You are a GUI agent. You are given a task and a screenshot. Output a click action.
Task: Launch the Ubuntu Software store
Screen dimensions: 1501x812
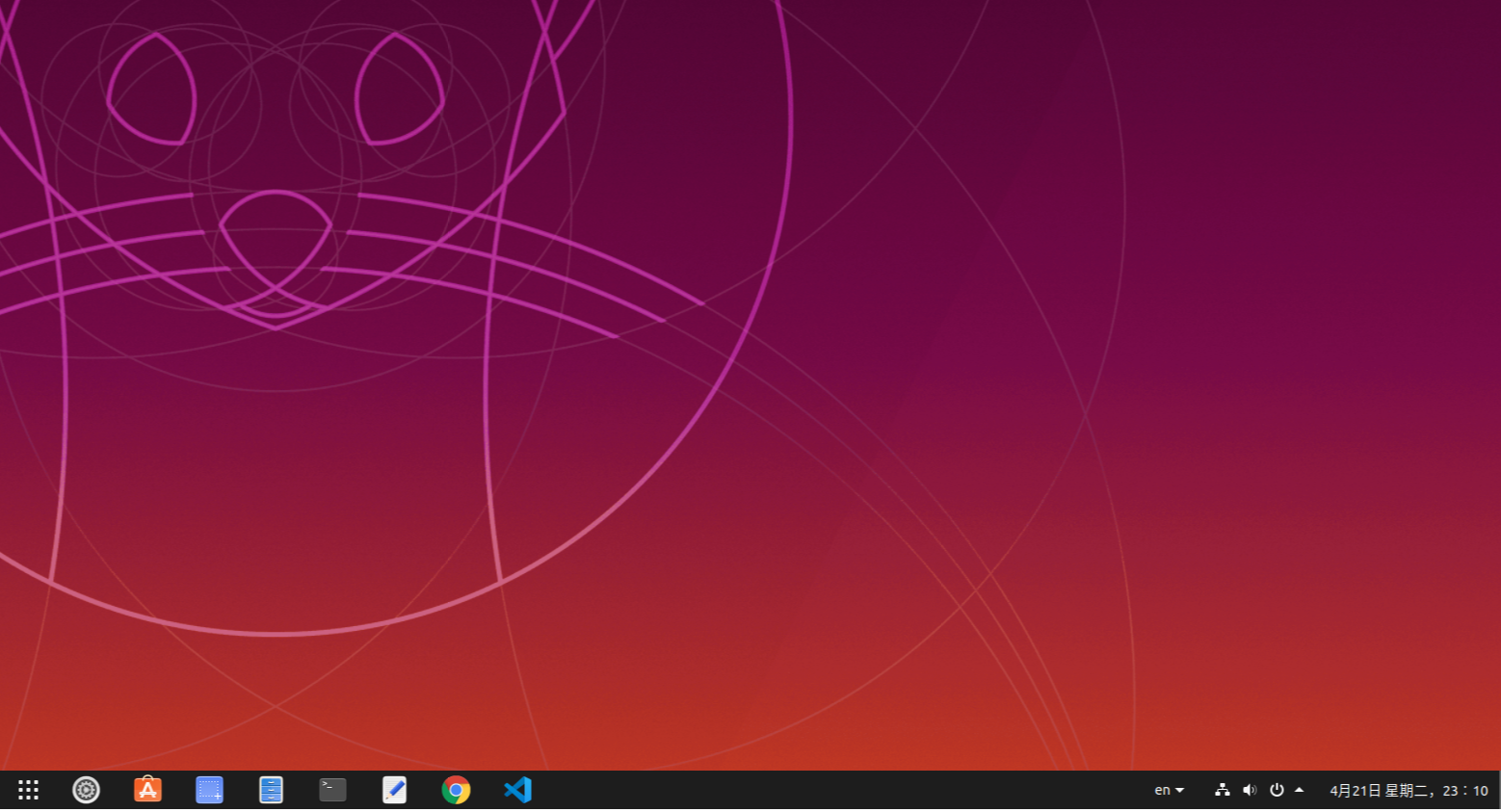(x=147, y=790)
